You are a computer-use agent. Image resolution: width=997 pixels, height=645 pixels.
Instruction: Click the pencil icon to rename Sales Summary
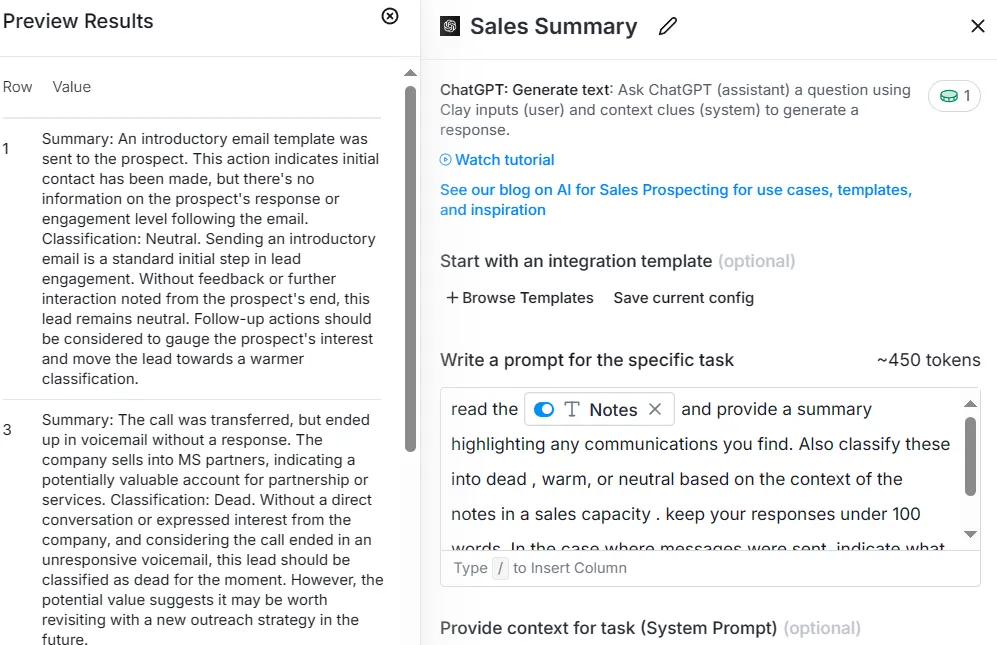pyautogui.click(x=668, y=26)
